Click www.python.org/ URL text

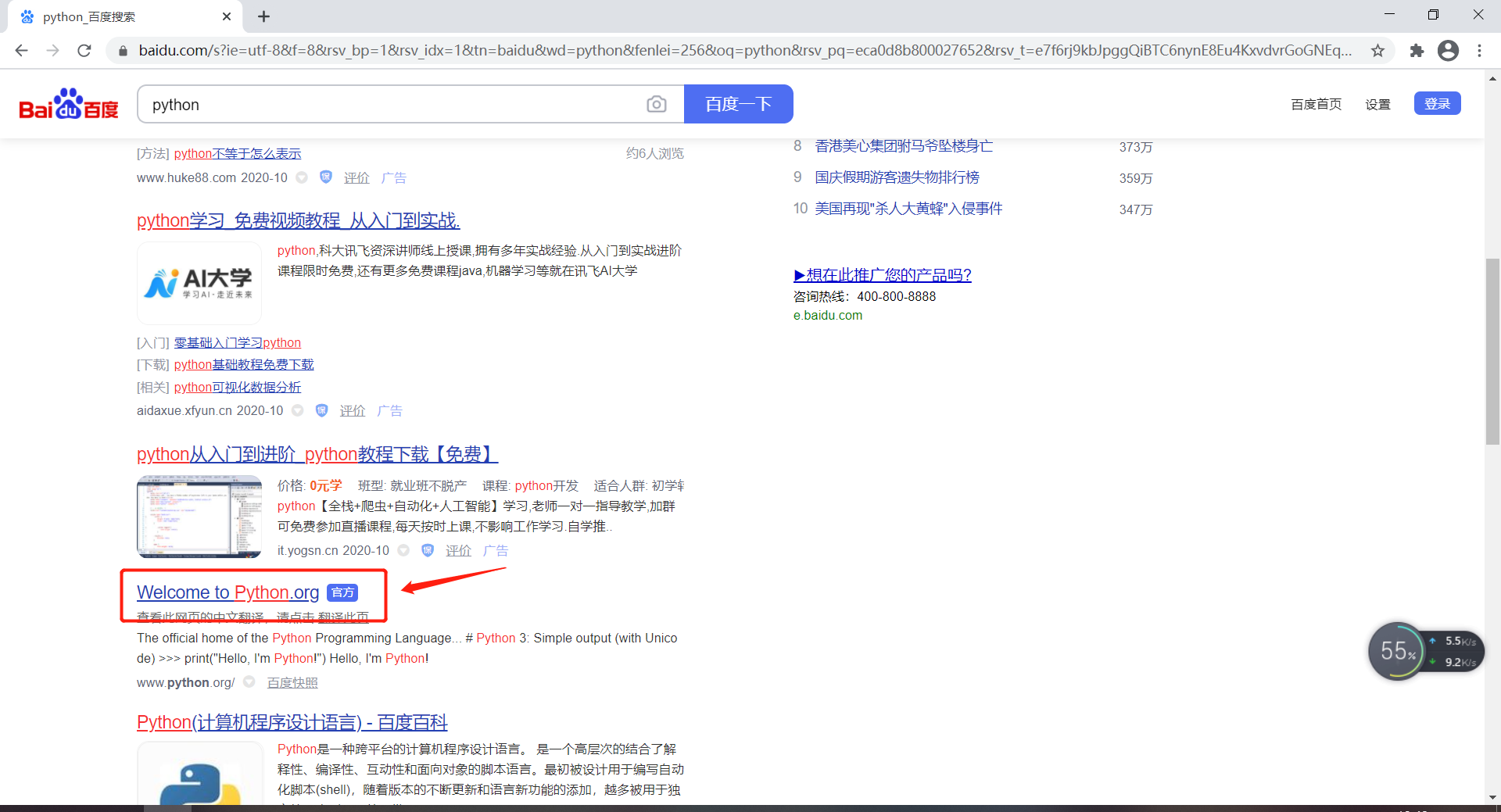pyautogui.click(x=186, y=682)
